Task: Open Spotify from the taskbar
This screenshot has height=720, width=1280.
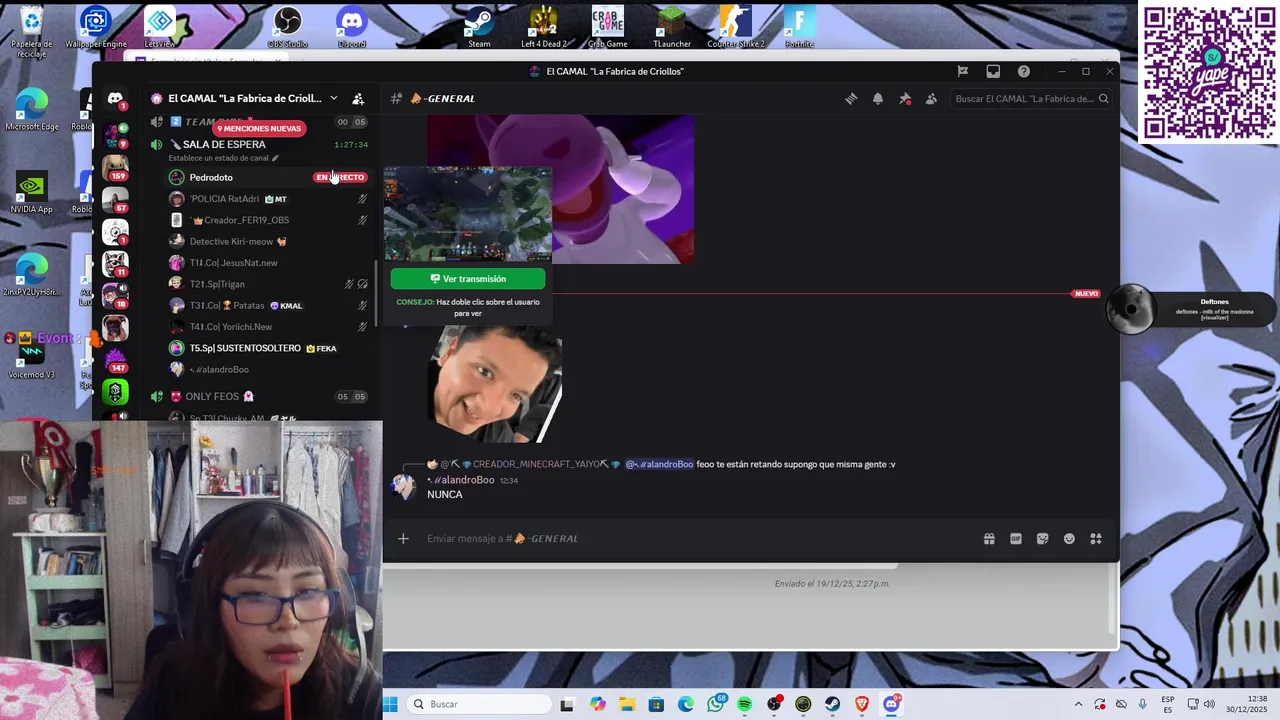Action: tap(744, 704)
